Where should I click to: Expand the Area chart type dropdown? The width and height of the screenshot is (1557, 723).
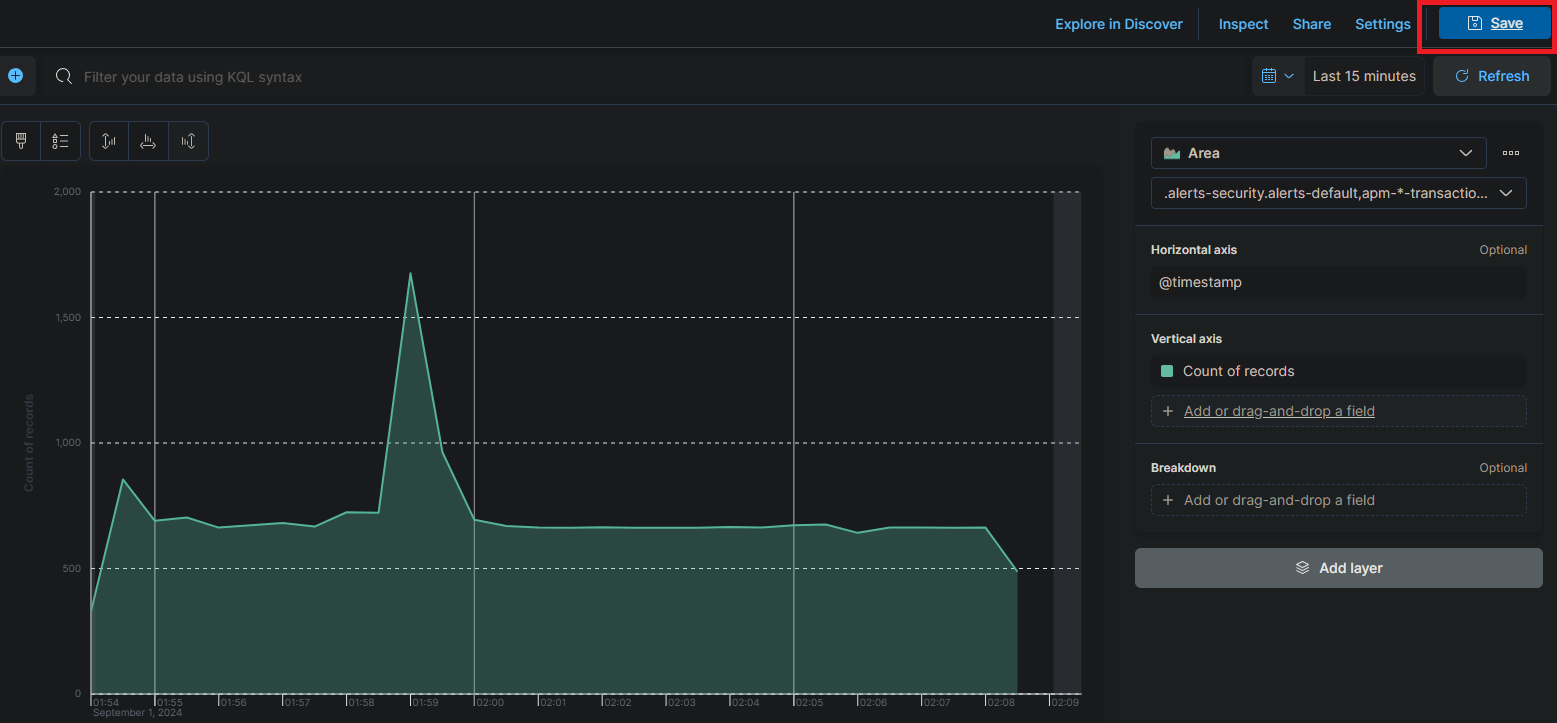click(1318, 153)
